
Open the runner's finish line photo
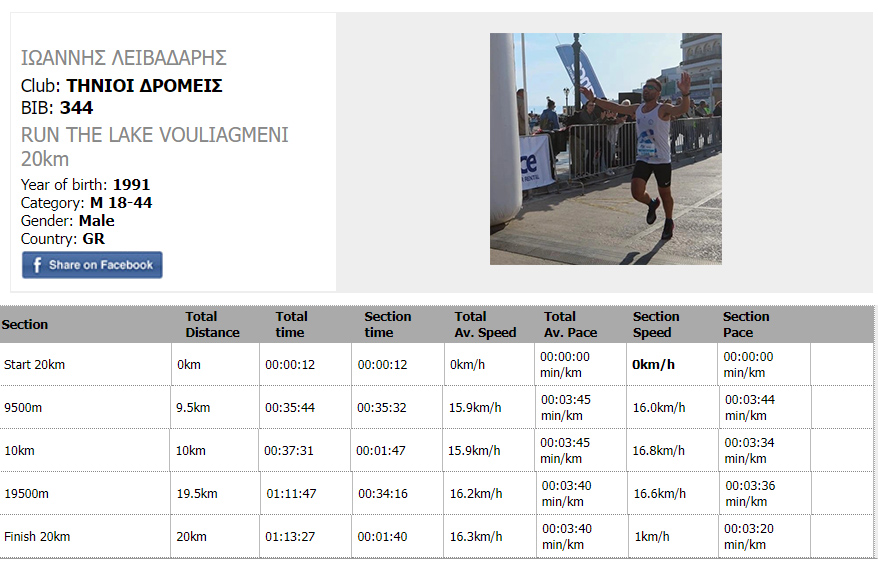pyautogui.click(x=605, y=149)
